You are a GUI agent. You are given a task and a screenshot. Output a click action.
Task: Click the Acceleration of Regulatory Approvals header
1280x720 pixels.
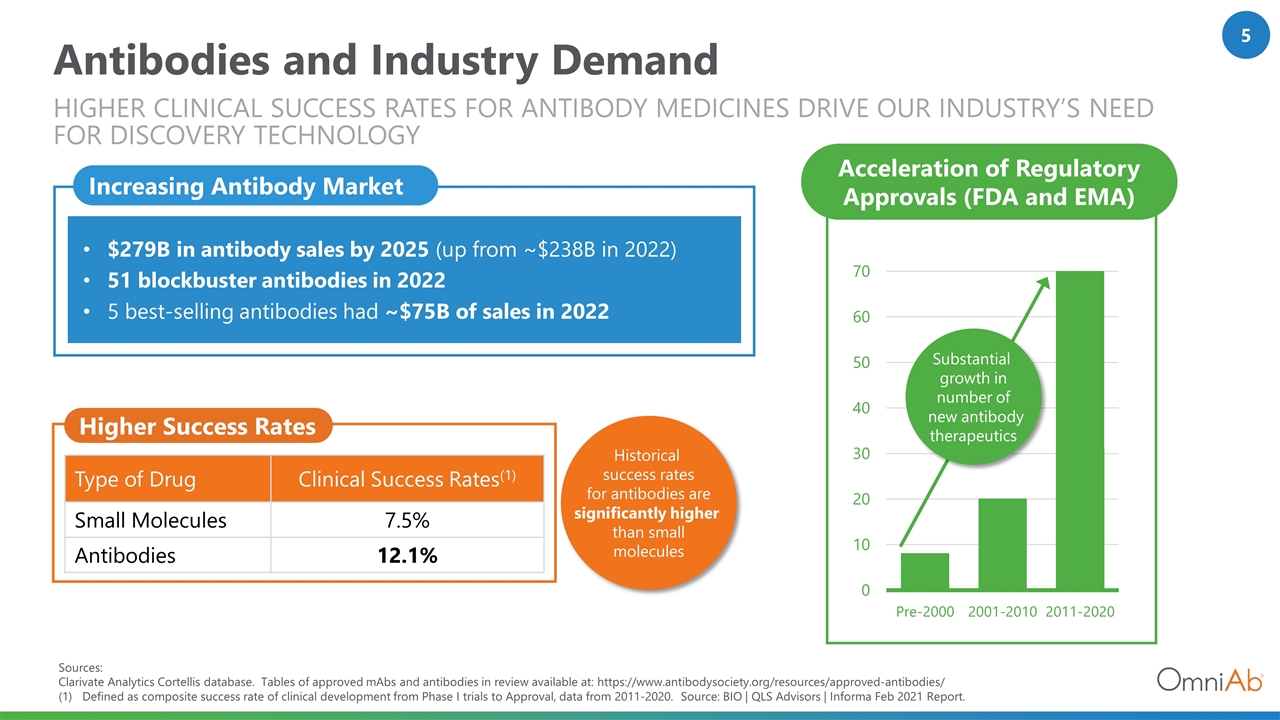tap(991, 183)
